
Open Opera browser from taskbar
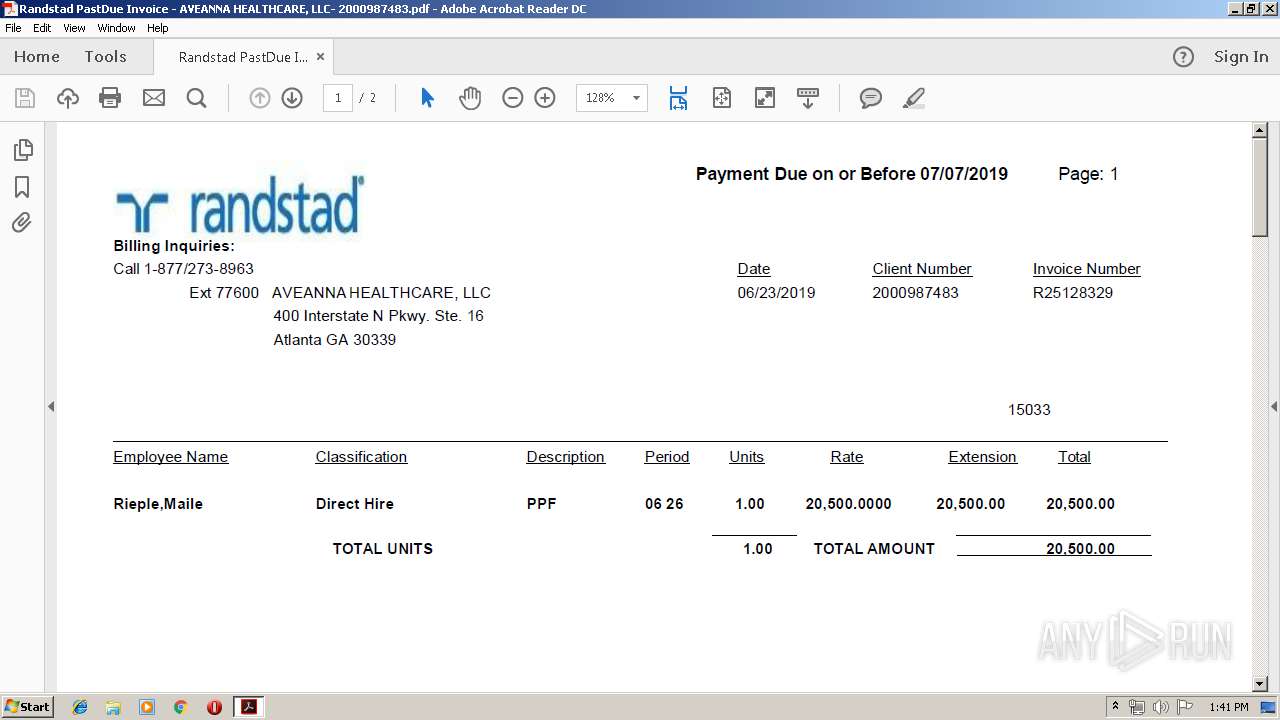point(214,707)
